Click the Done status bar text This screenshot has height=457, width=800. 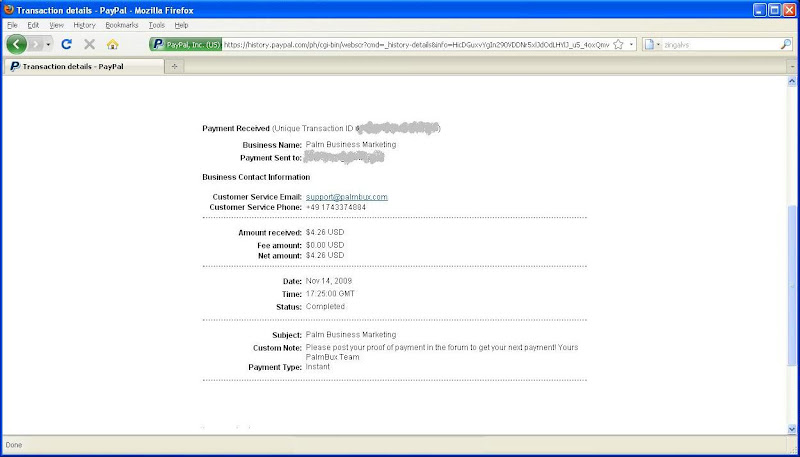14,445
